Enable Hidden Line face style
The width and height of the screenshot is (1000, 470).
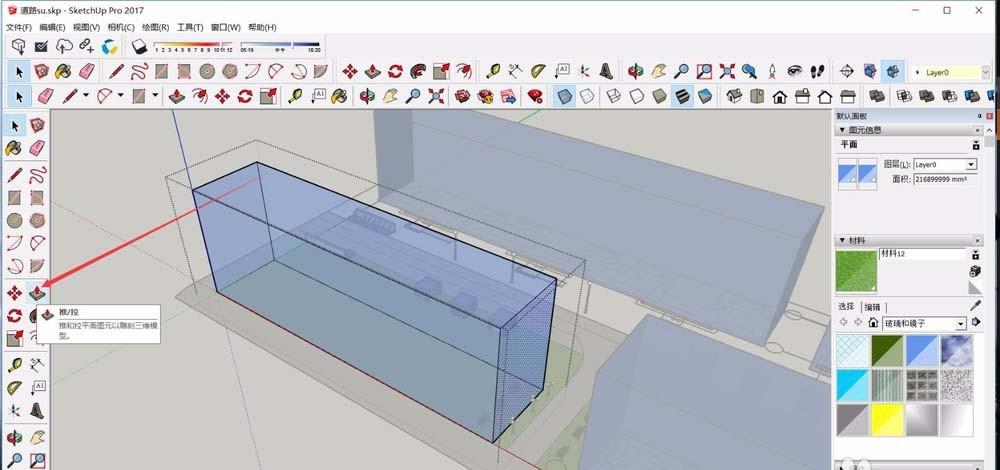click(636, 96)
